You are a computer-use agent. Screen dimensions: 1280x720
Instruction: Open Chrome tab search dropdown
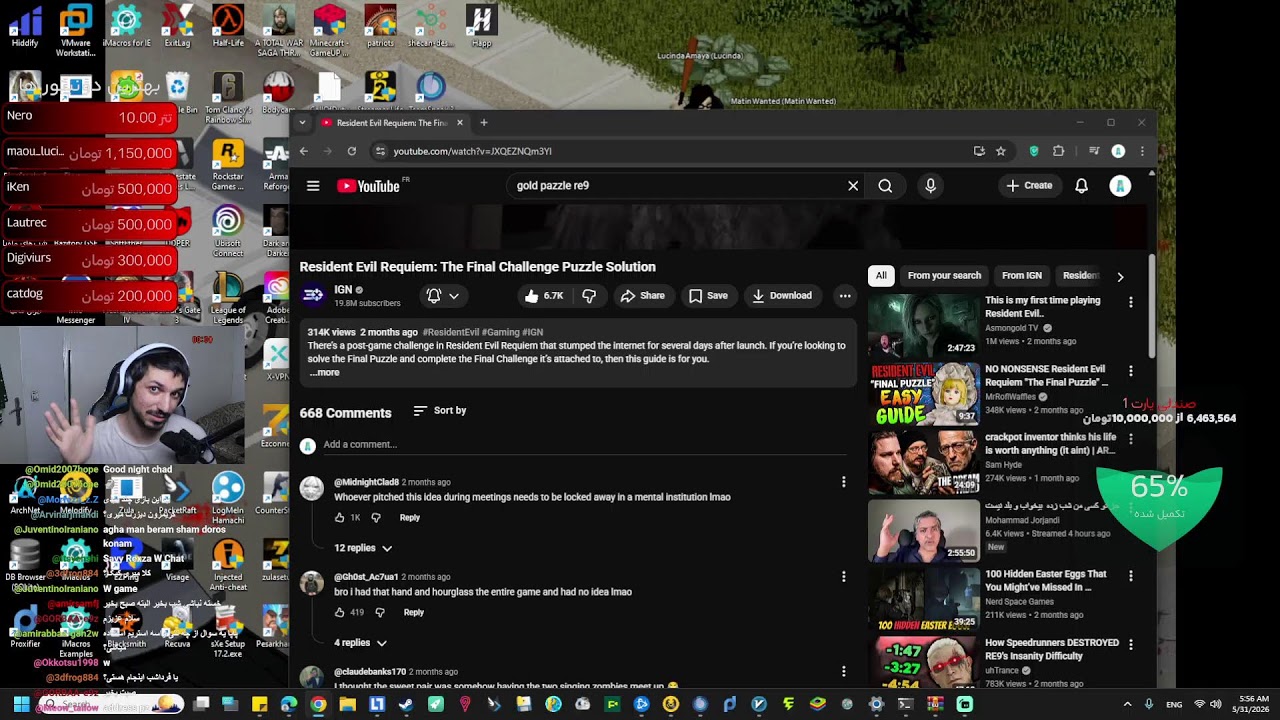[x=302, y=123]
